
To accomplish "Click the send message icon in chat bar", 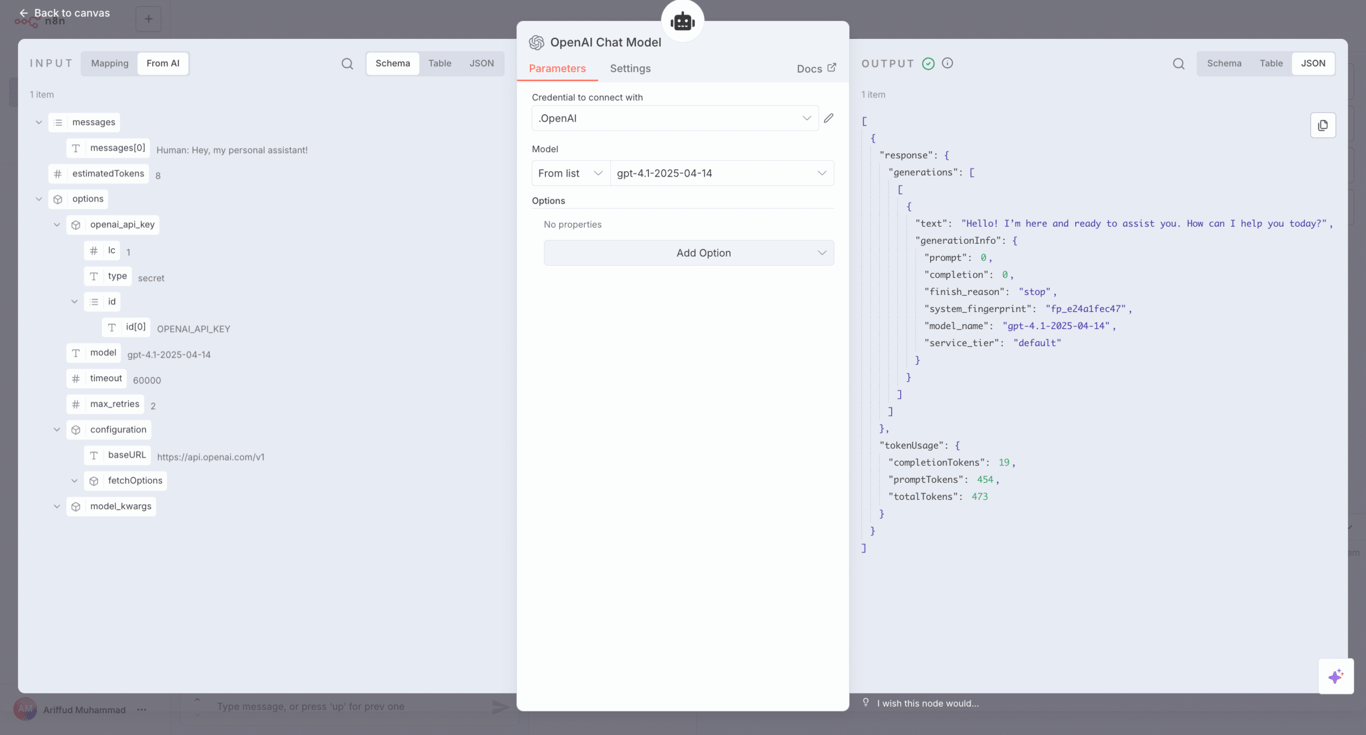I will [x=499, y=706].
